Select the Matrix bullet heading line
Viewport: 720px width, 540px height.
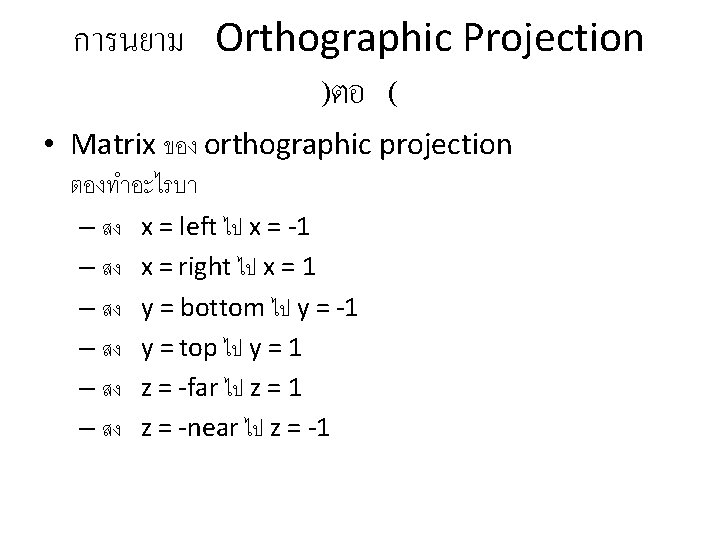click(291, 146)
